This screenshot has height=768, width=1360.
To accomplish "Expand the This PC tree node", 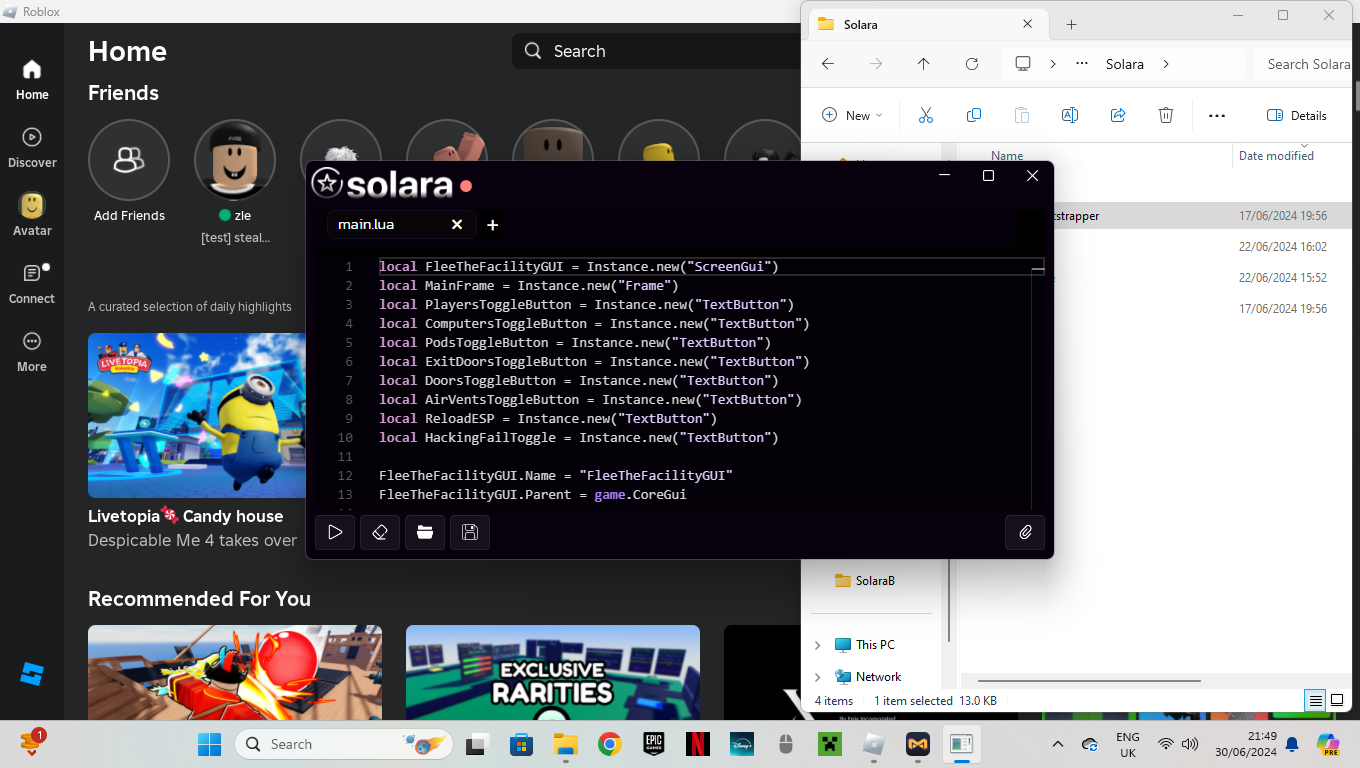I will [x=818, y=645].
